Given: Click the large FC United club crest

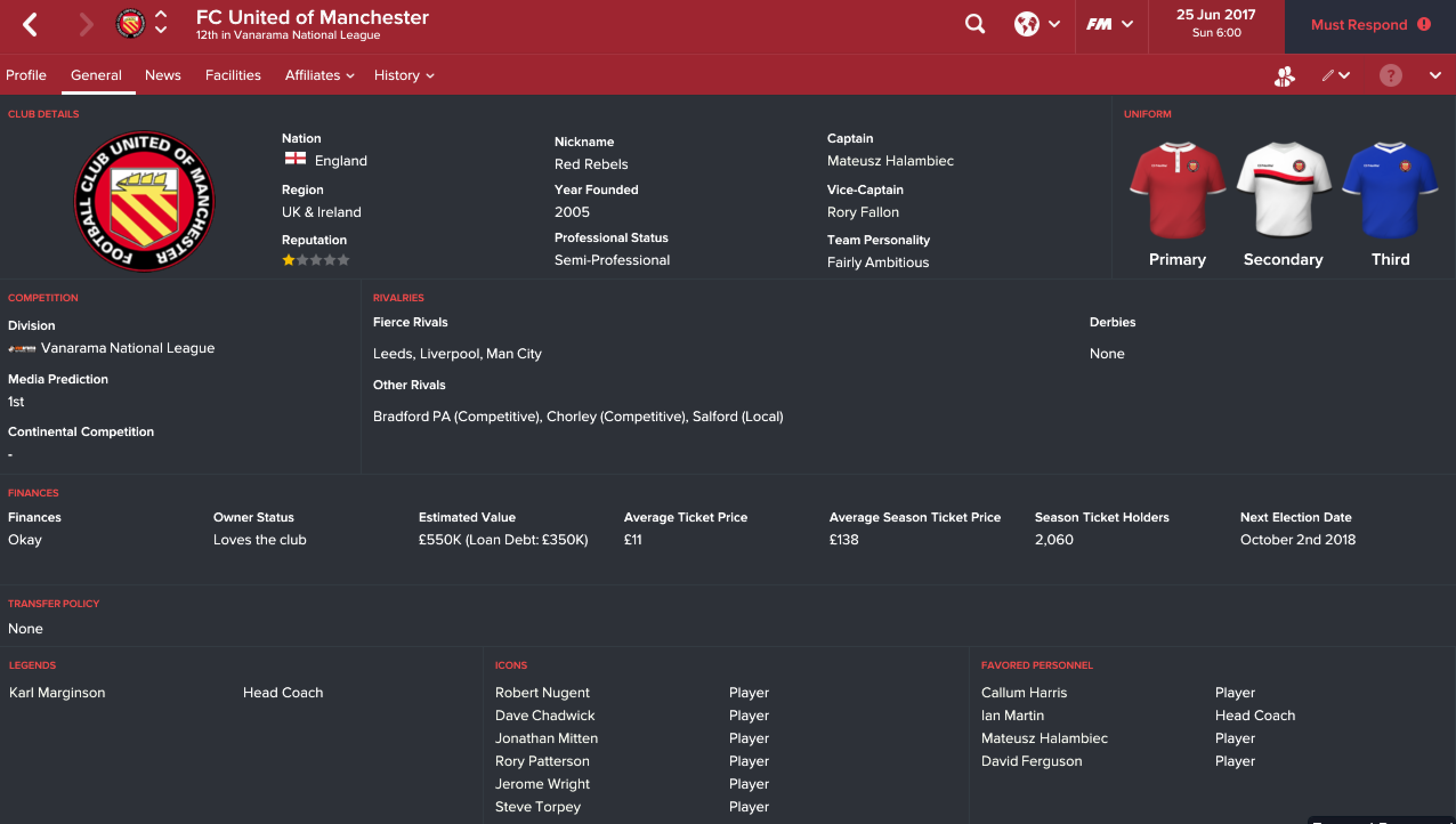Looking at the screenshot, I should tap(144, 201).
